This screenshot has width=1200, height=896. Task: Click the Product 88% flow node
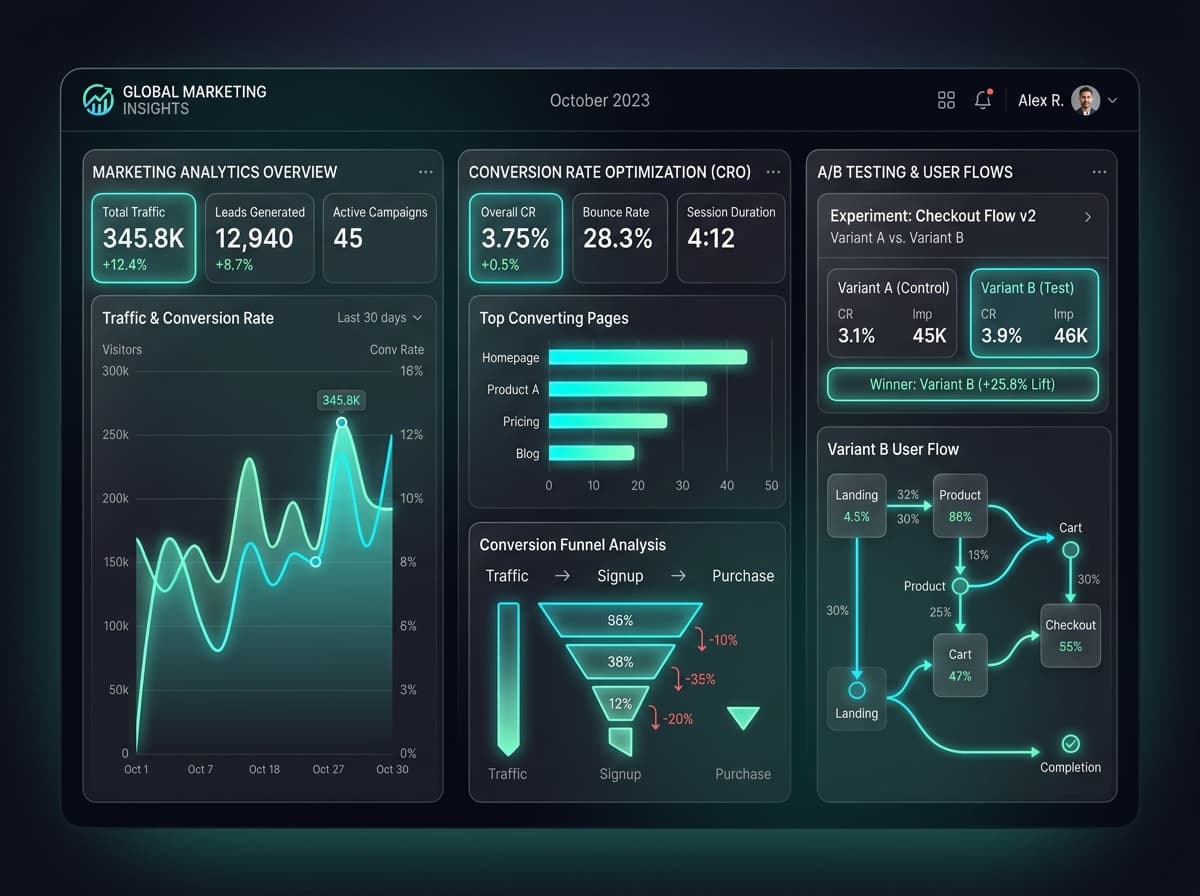point(960,505)
